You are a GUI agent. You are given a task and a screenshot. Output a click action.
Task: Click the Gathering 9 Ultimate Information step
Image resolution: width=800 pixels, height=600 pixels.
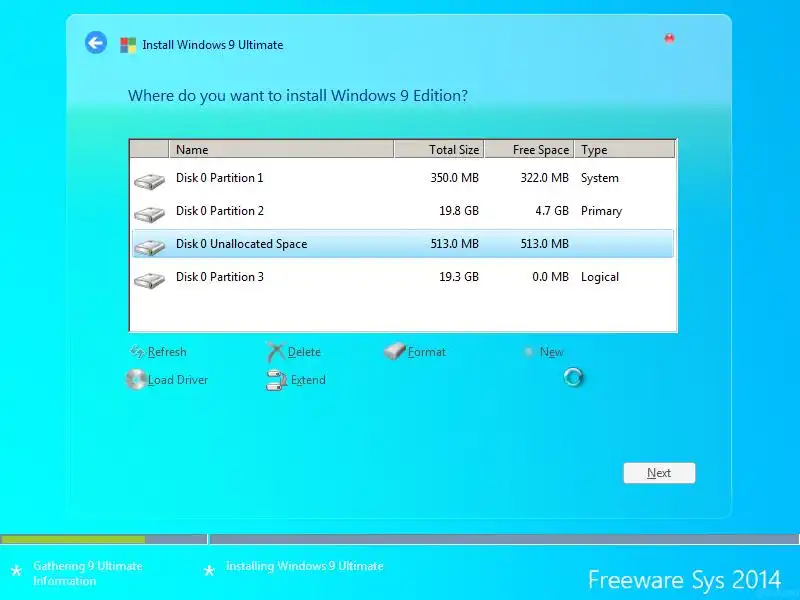pyautogui.click(x=87, y=573)
